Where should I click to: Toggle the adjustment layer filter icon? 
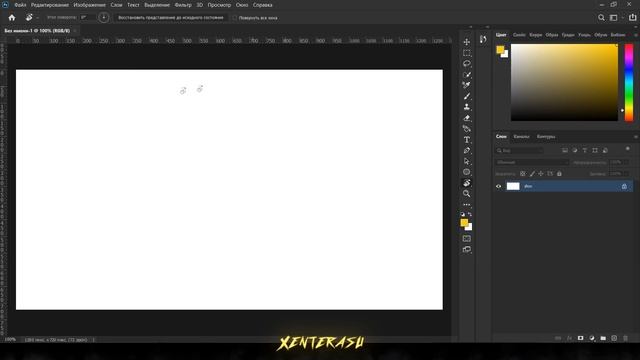click(575, 151)
